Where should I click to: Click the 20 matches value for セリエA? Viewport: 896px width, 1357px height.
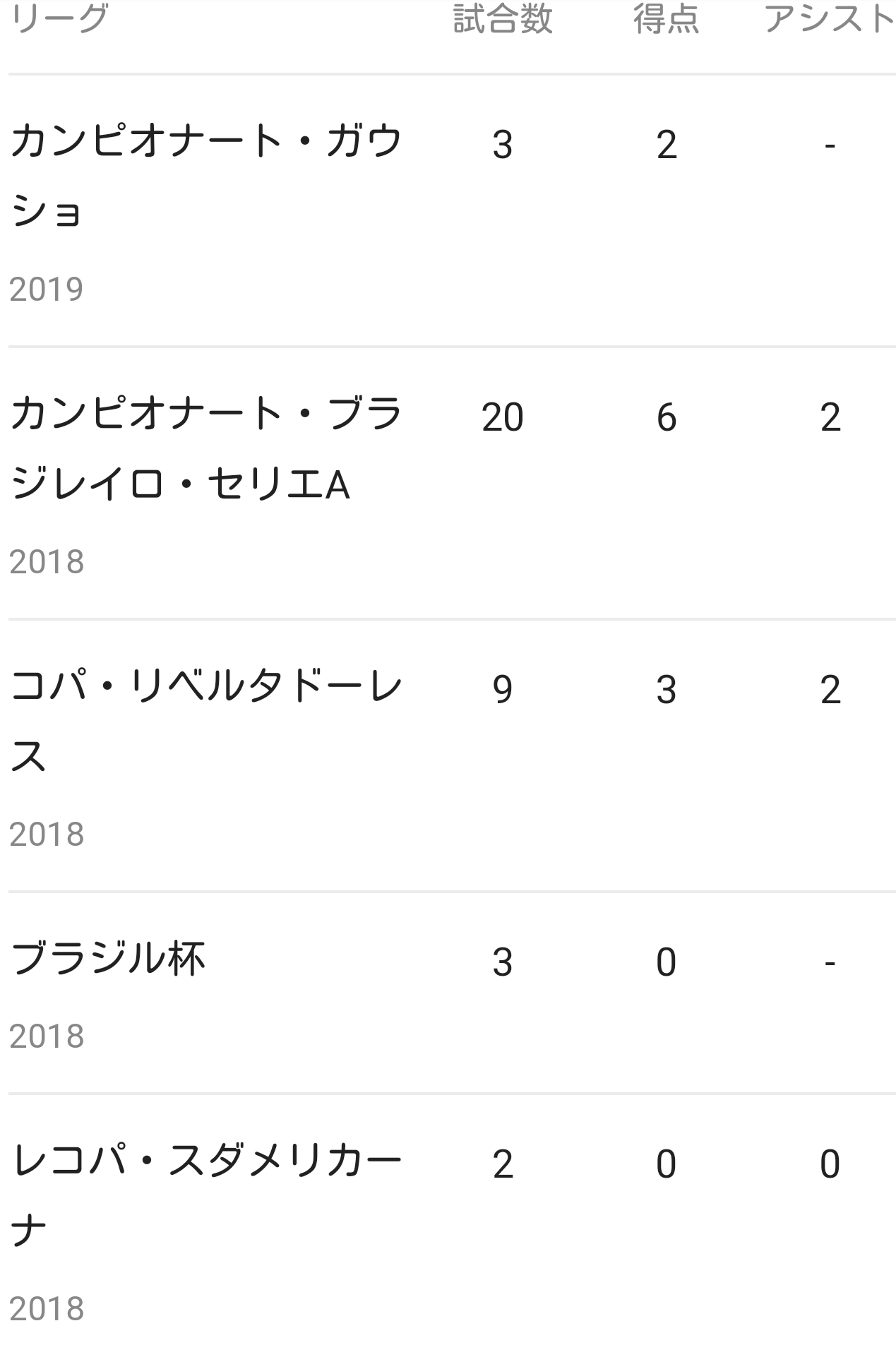[502, 417]
